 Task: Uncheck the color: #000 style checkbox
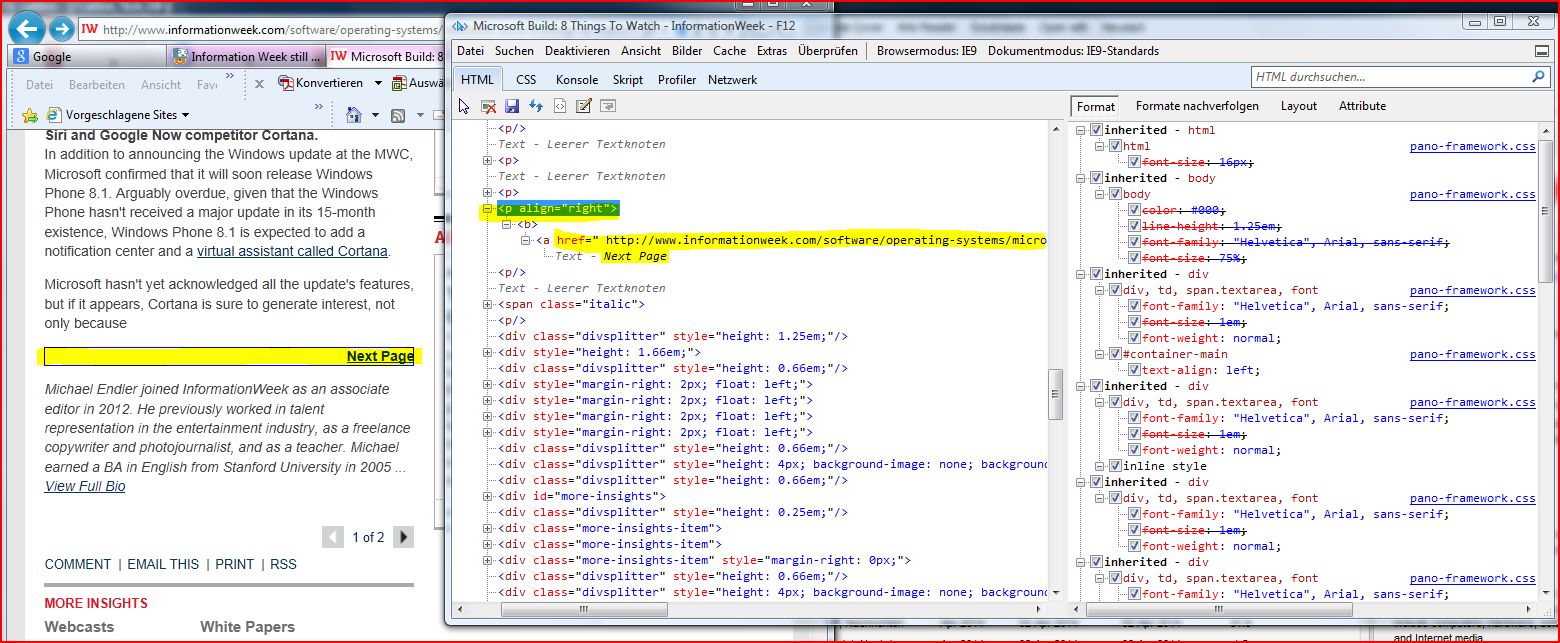[x=1133, y=210]
